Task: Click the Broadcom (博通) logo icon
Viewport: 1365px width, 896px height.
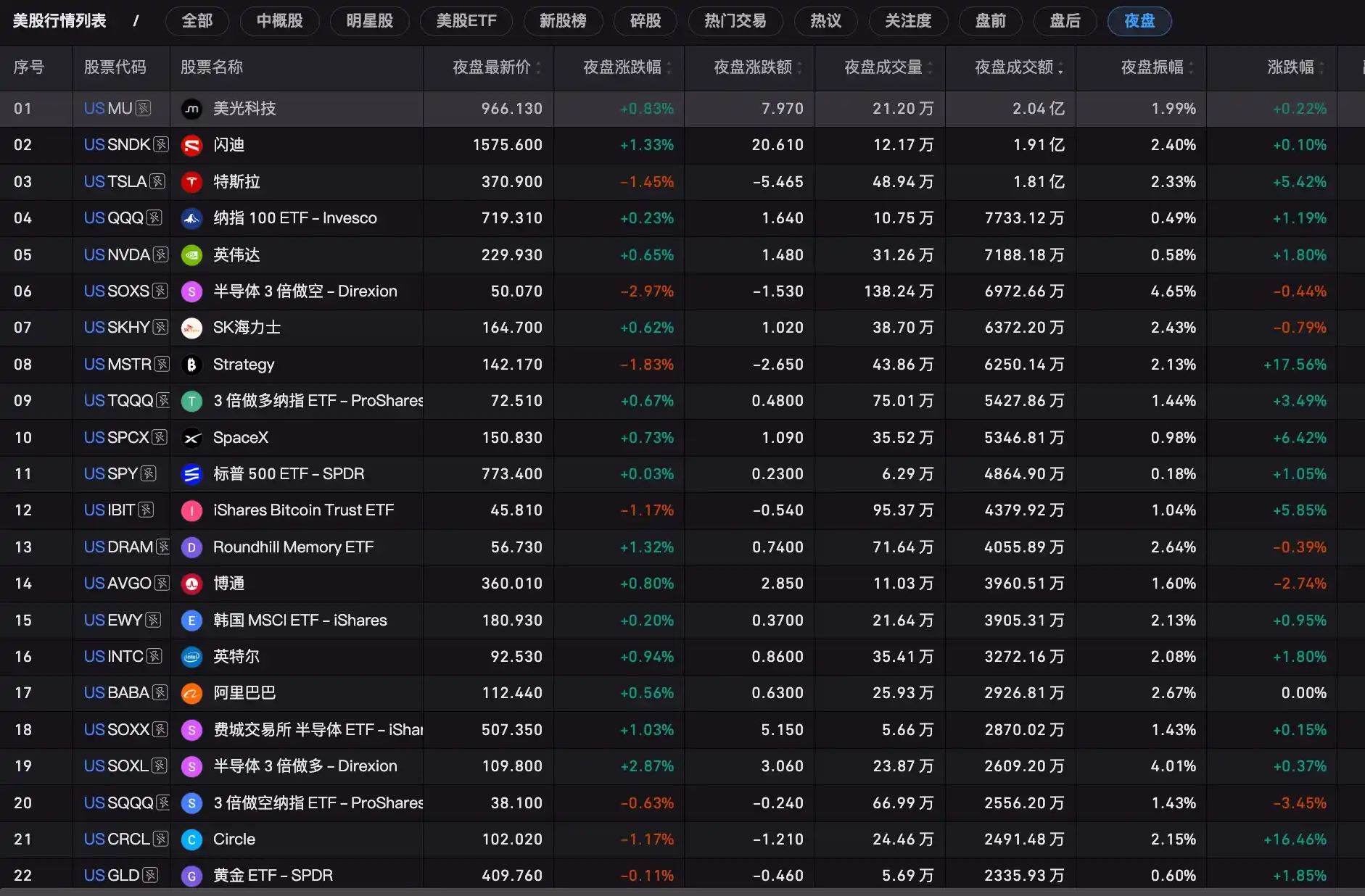Action: (191, 584)
